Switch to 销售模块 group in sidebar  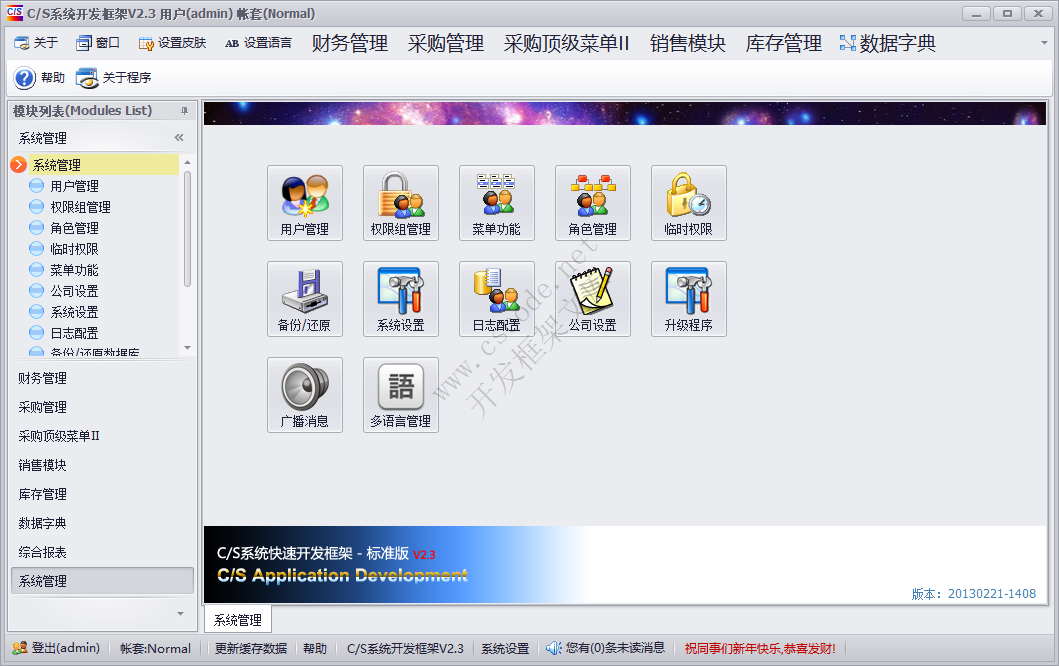pos(102,465)
